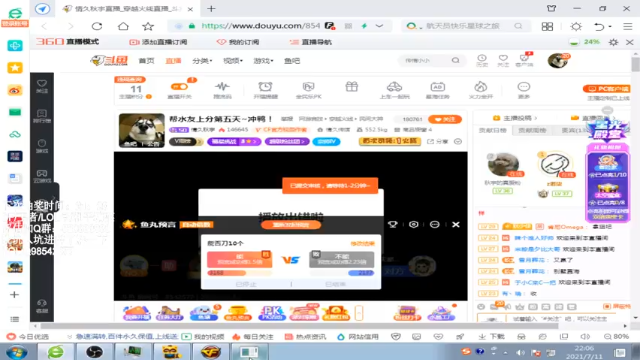Click the red prediction option progress bar
This screenshot has height=360, width=640.
(x=239, y=273)
